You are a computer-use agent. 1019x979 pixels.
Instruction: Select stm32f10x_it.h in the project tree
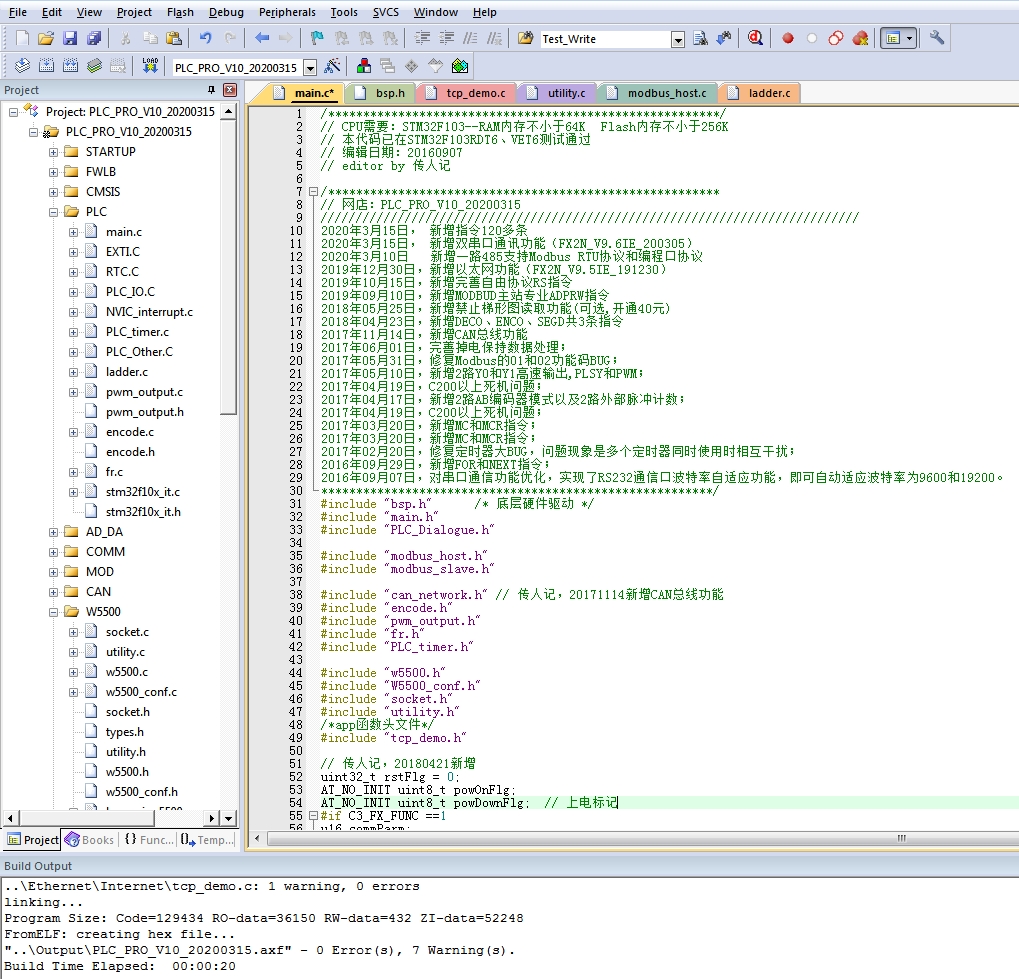[143, 512]
